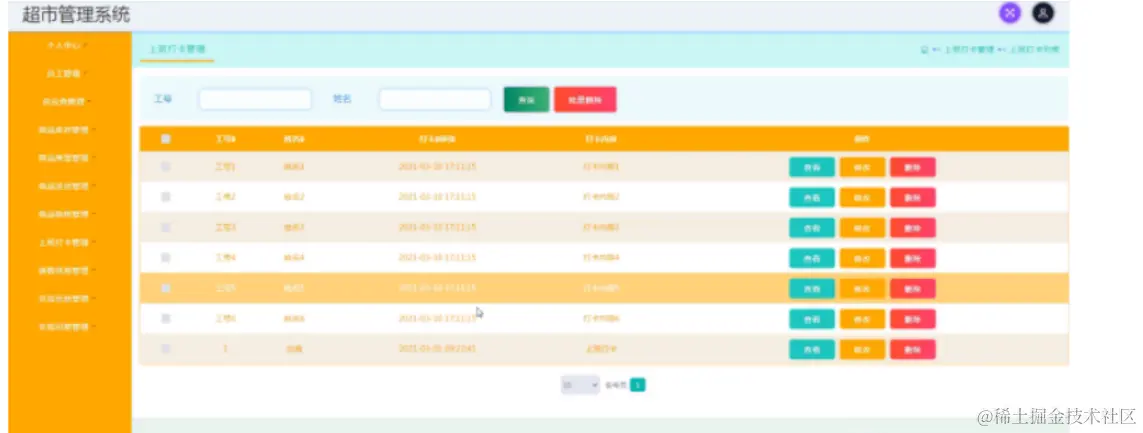Click the green 查询 search button
Screen dimensions: 1143x433
526,100
